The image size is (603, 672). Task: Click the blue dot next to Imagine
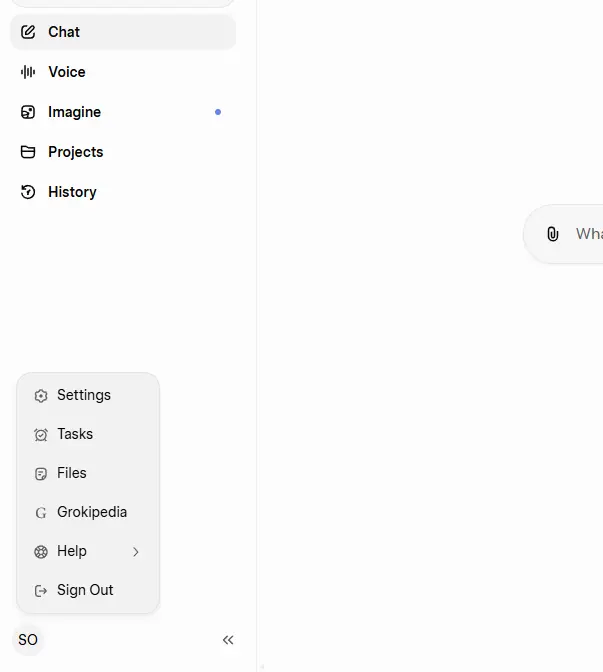tap(218, 112)
